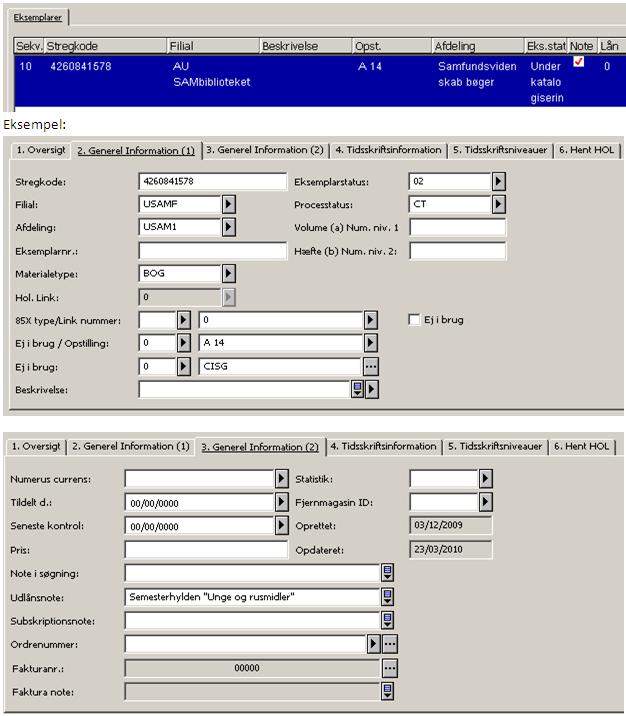Click the note icon beside Beskrivelse field
The image size is (626, 716).
point(356,390)
